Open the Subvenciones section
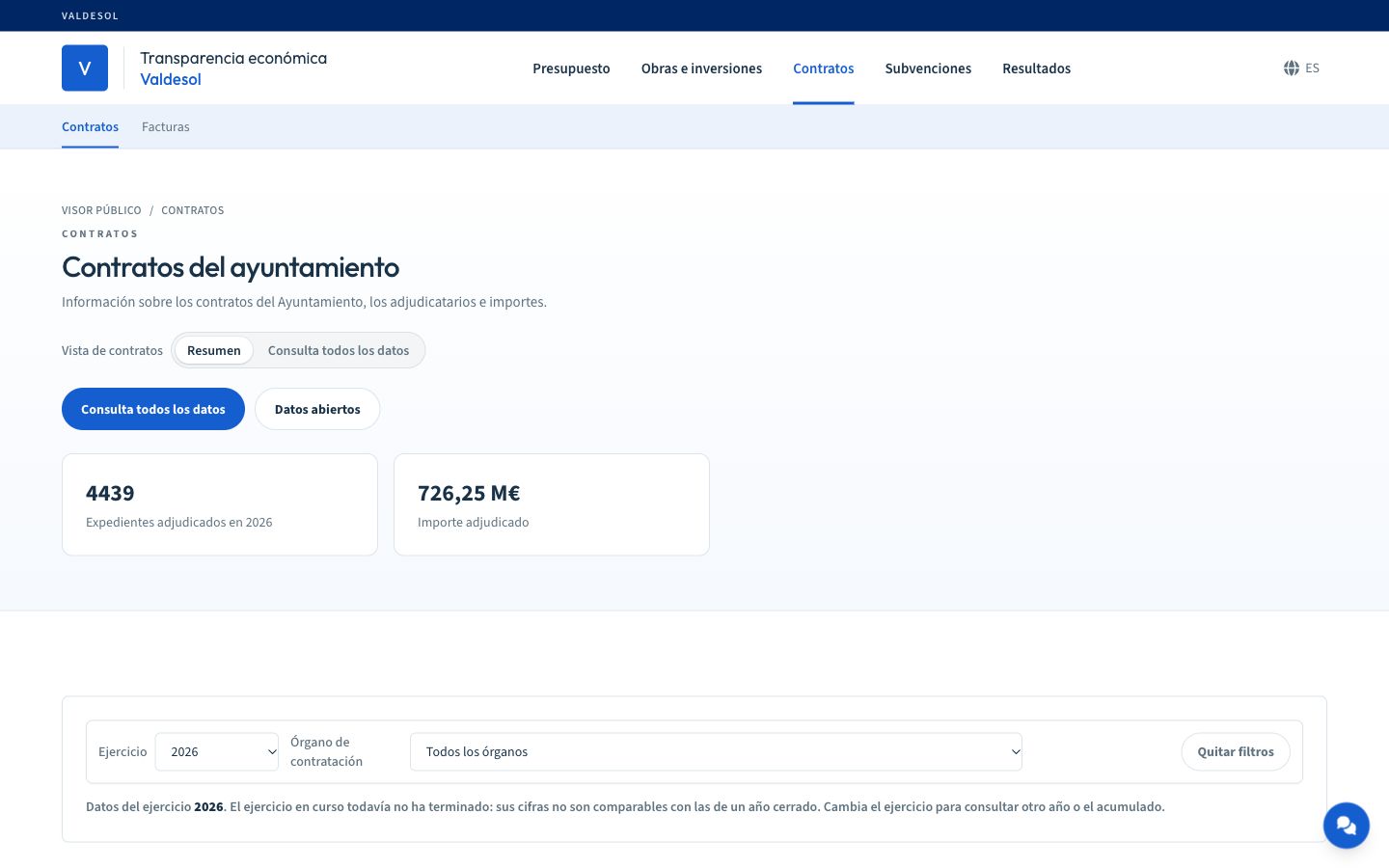 pos(928,68)
